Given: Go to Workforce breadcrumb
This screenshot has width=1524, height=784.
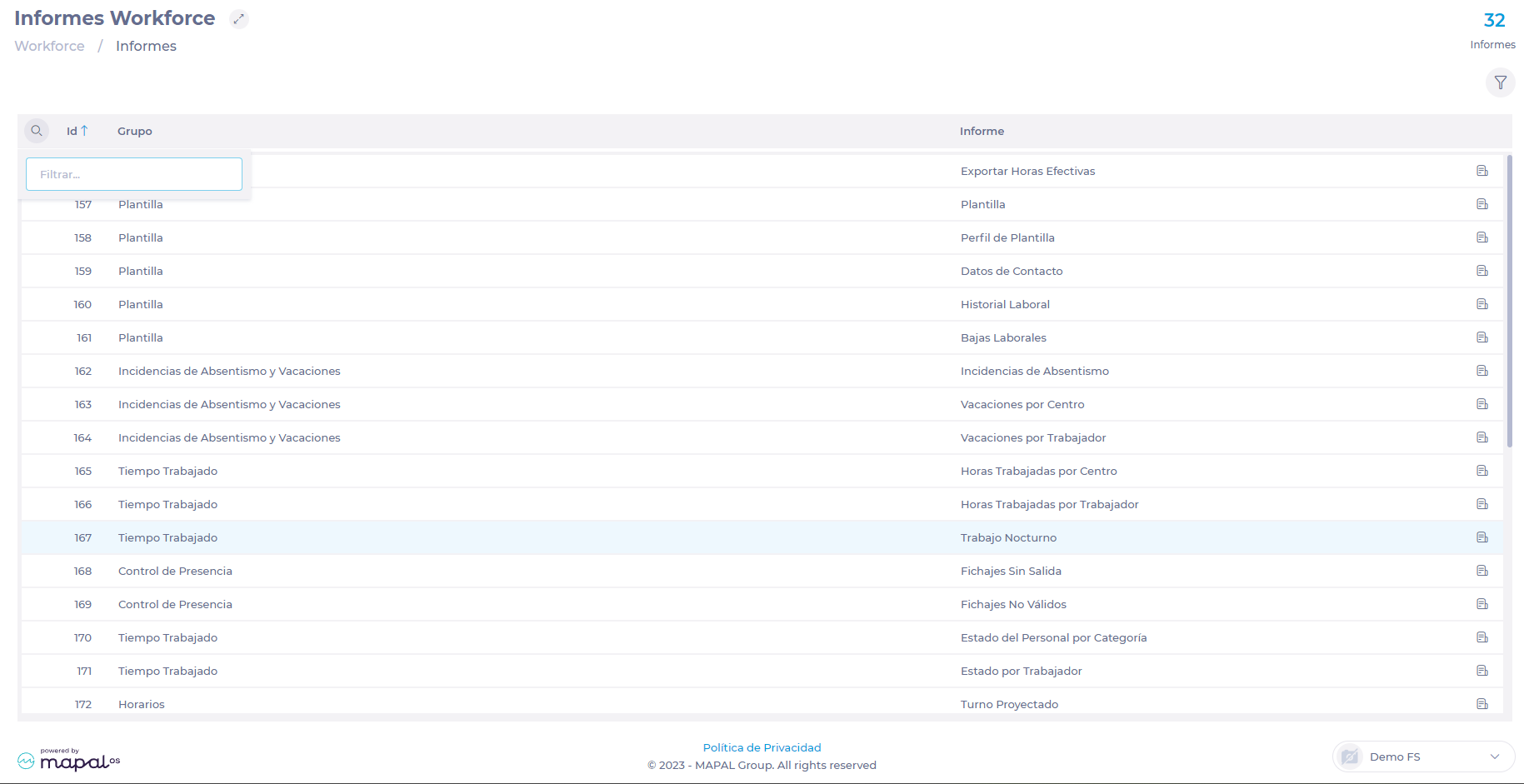Looking at the screenshot, I should pyautogui.click(x=49, y=46).
